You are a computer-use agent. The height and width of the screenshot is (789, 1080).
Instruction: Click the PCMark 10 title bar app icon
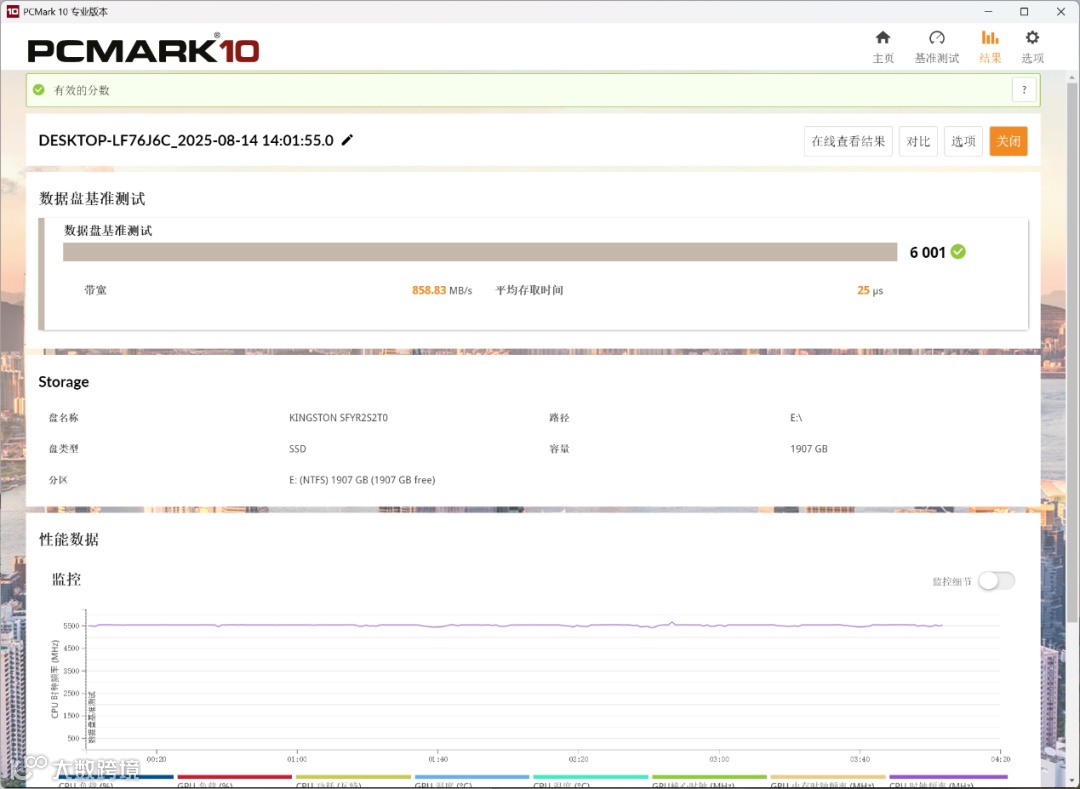[12, 12]
